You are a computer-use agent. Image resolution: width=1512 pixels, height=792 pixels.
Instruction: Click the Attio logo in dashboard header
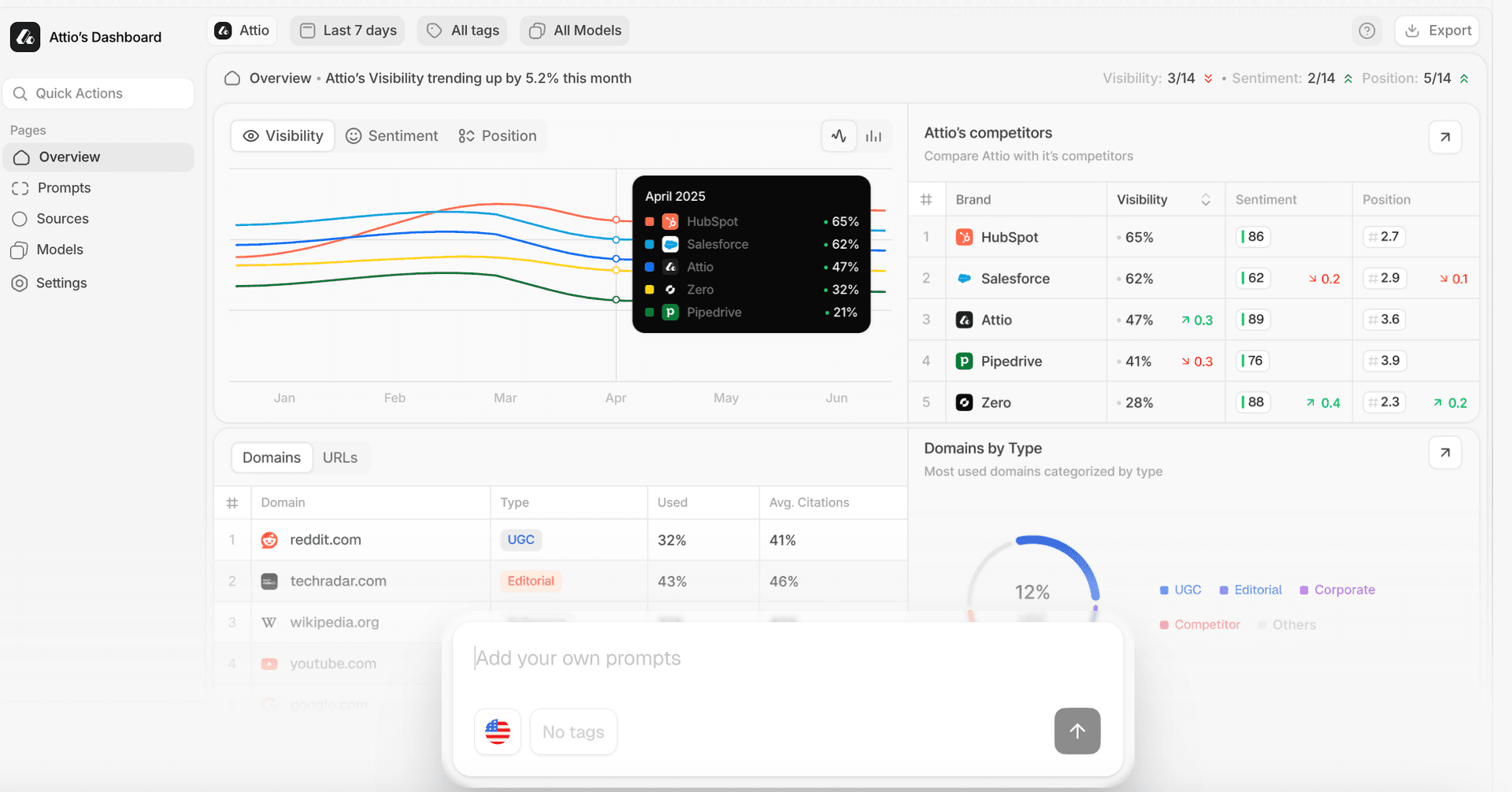[25, 37]
